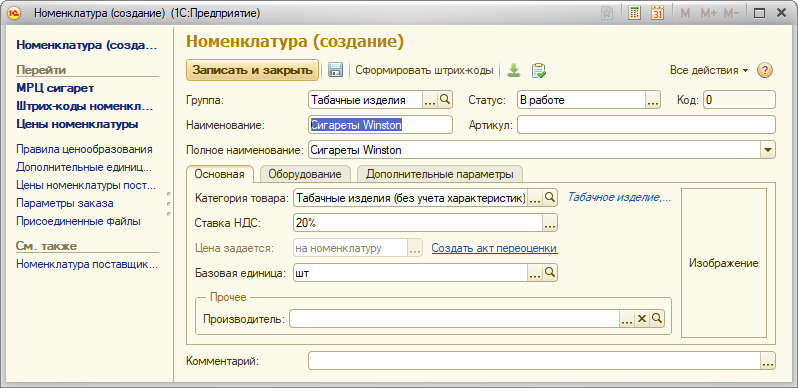Screen dimensions: 798x388
Task: Click the favorites star icon in title bar
Action: point(607,13)
